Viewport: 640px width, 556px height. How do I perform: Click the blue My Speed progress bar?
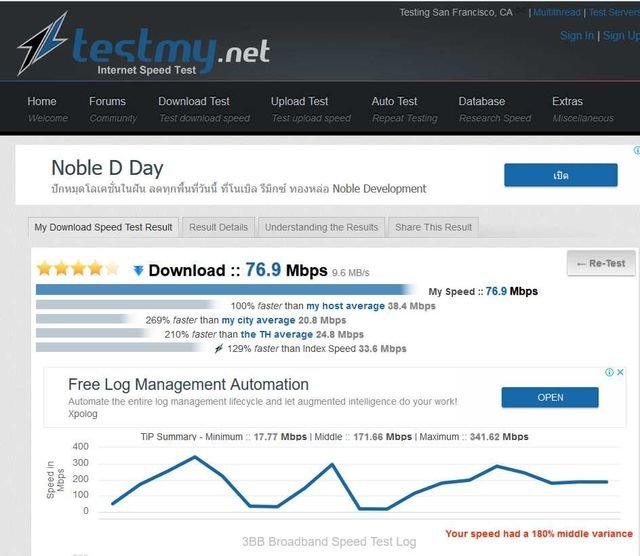click(230, 290)
